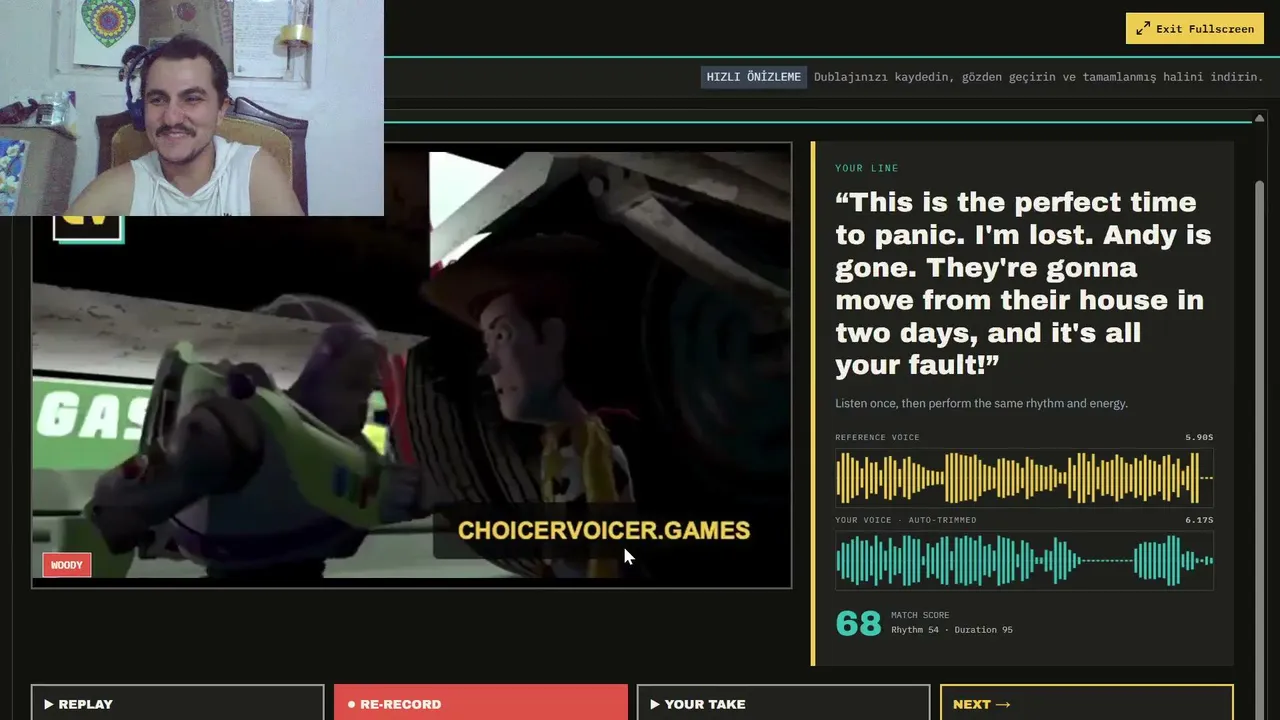The height and width of the screenshot is (720, 1280).
Task: Click the "YOUR VOICE · AUTO-TRIMMED" label
Action: tap(906, 520)
